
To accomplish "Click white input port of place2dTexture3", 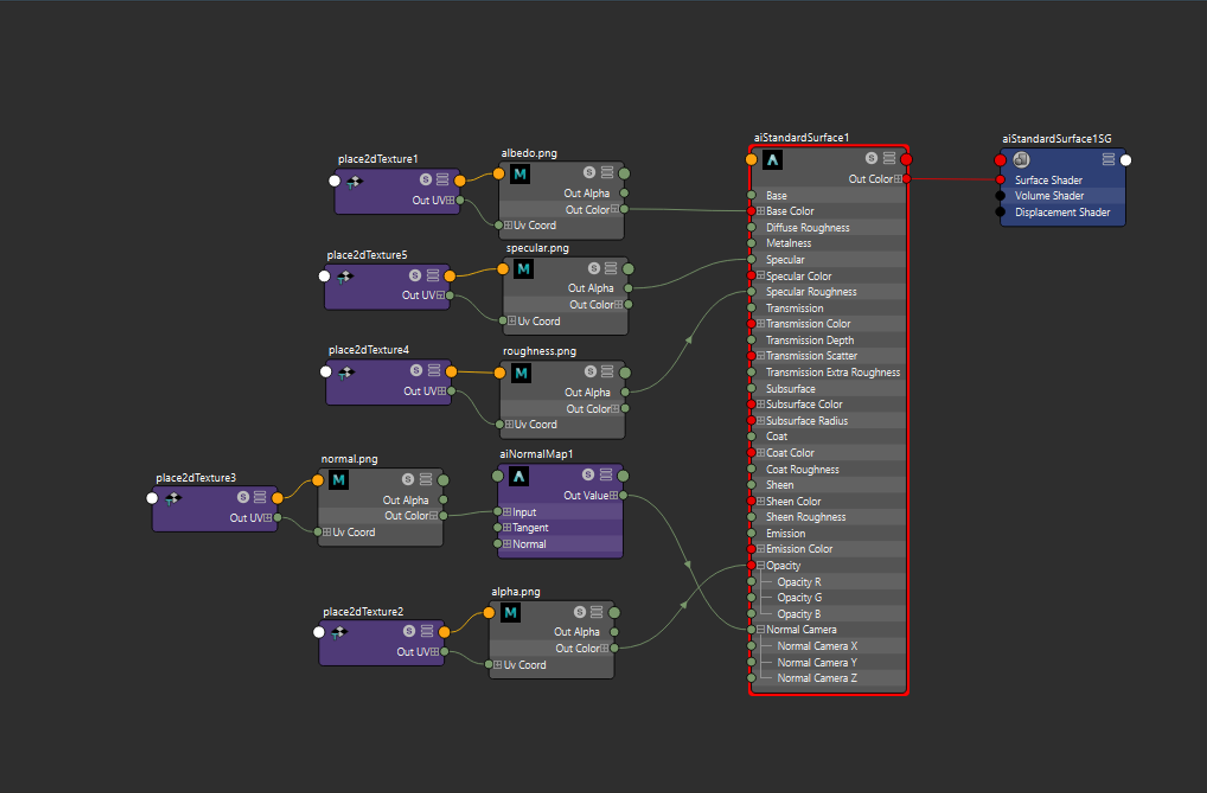I will (x=152, y=497).
